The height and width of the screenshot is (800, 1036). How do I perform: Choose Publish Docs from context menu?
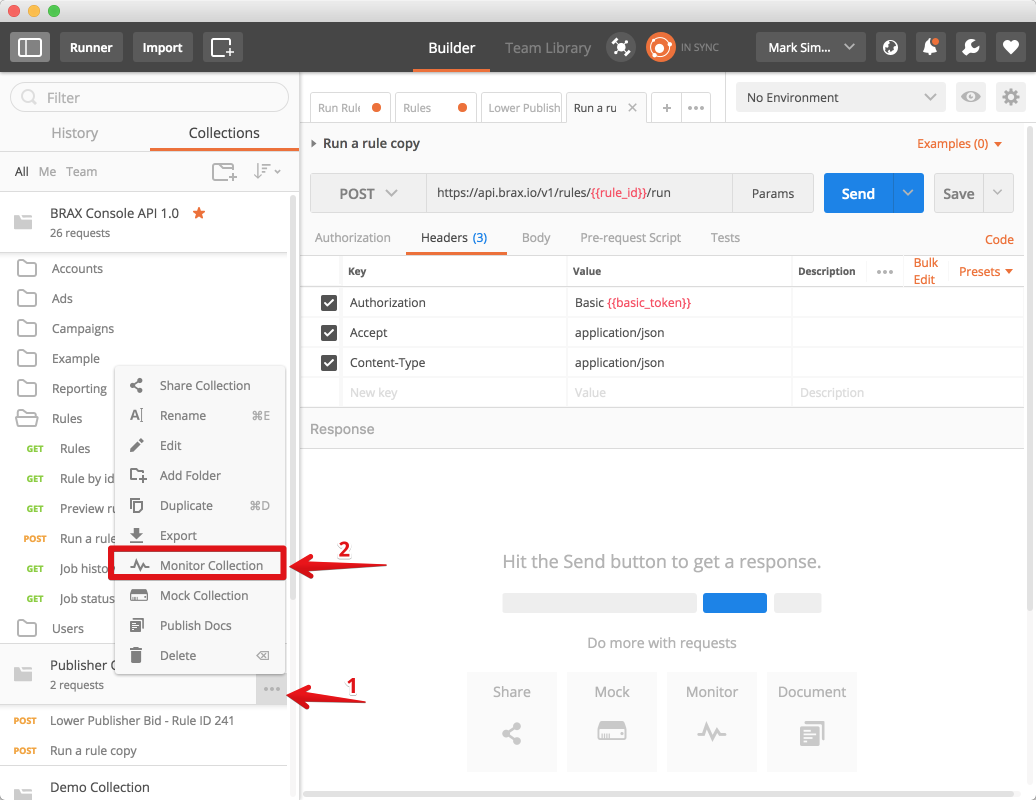point(200,626)
